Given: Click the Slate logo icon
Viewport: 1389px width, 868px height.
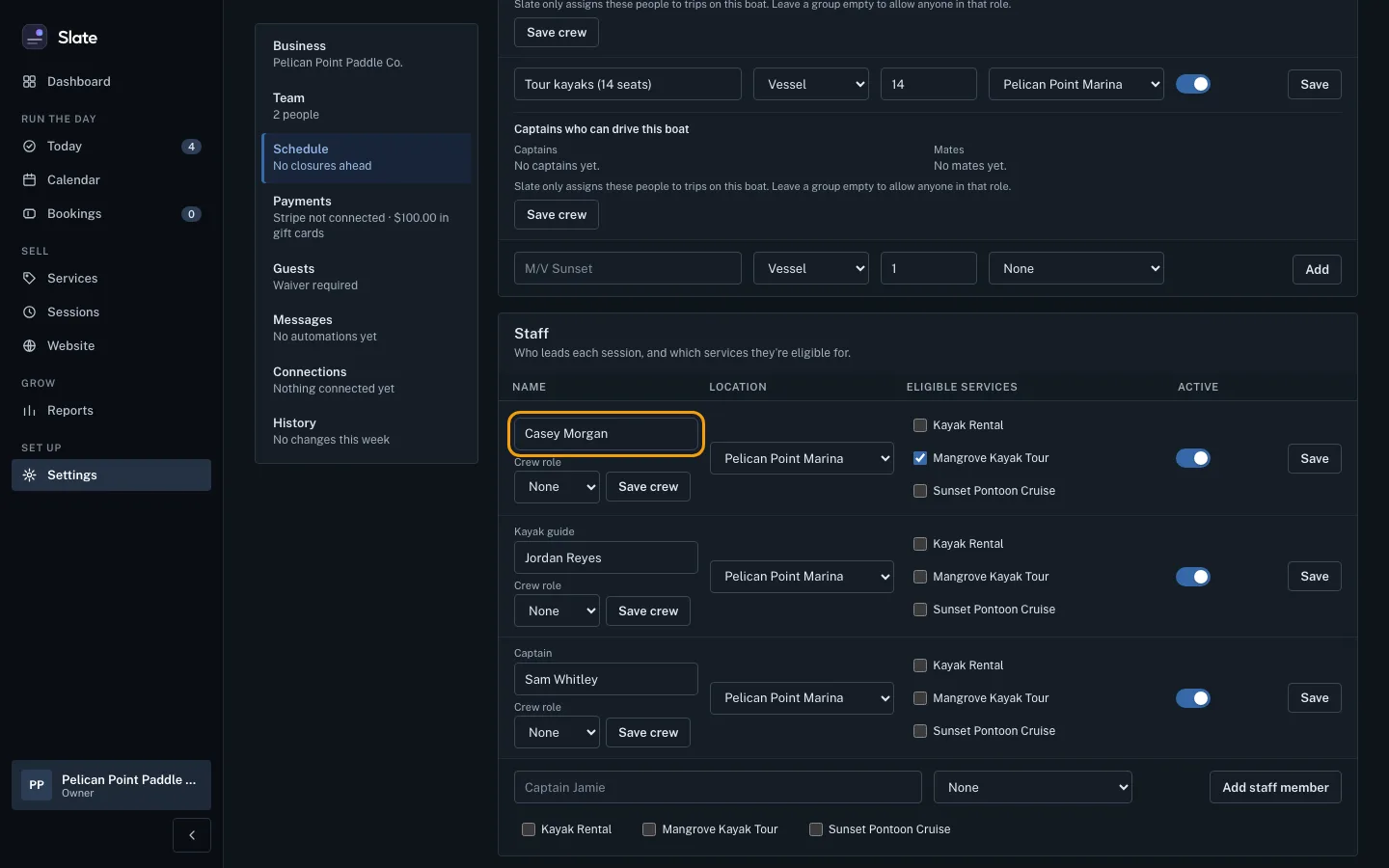Looking at the screenshot, I should (x=35, y=37).
